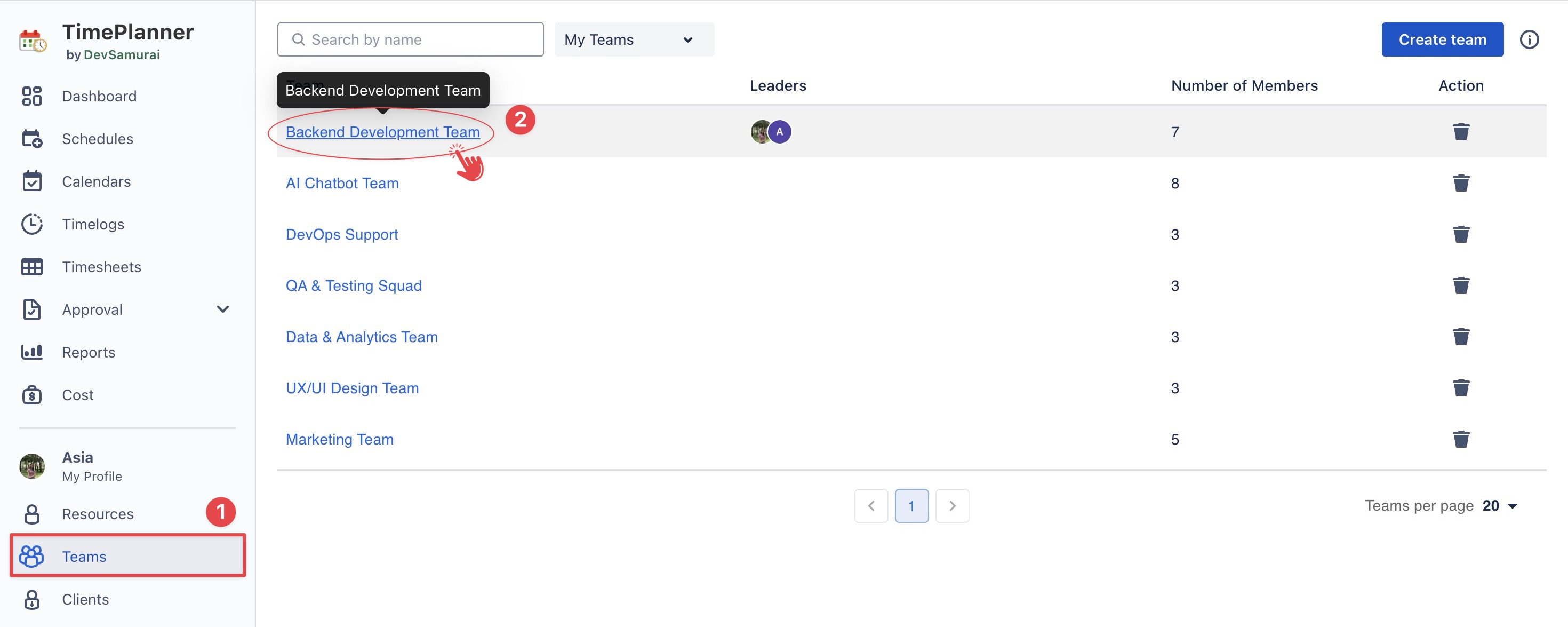Delete the DevOps Support team
This screenshot has height=627, width=1568.
(1460, 234)
